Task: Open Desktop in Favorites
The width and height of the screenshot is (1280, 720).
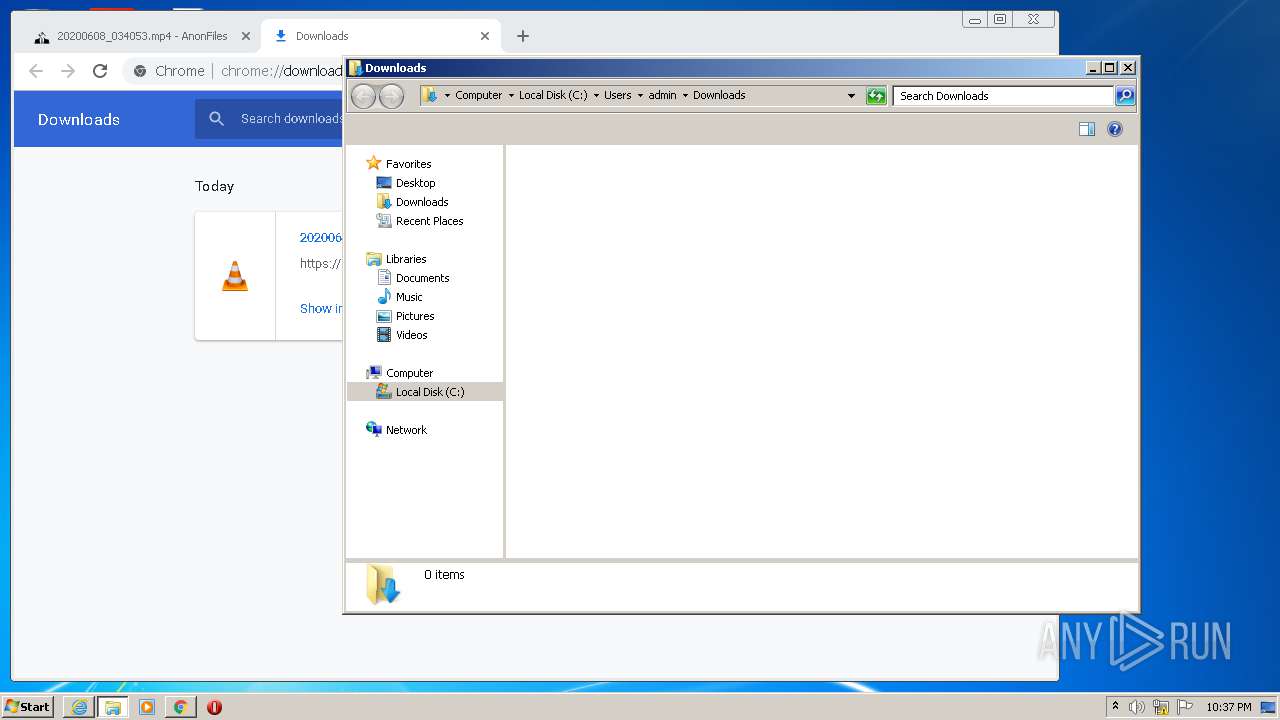Action: pos(415,183)
